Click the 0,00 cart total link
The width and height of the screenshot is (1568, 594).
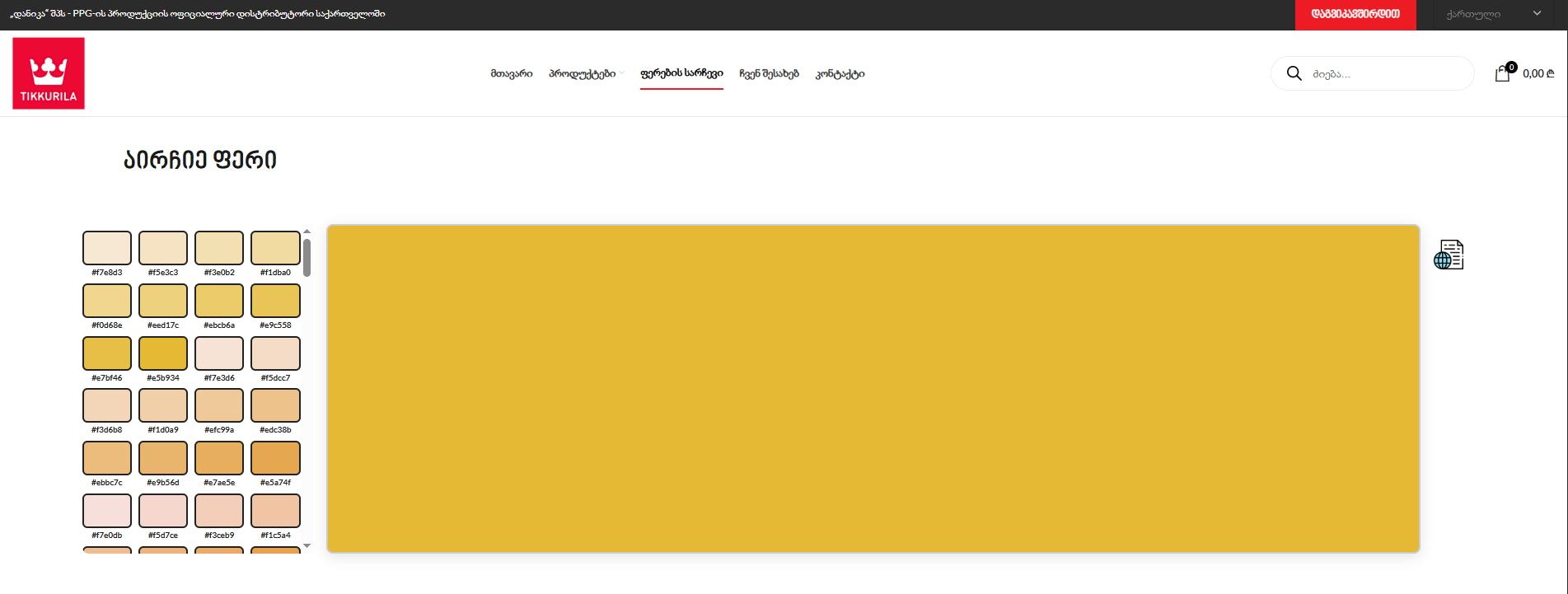[1538, 73]
